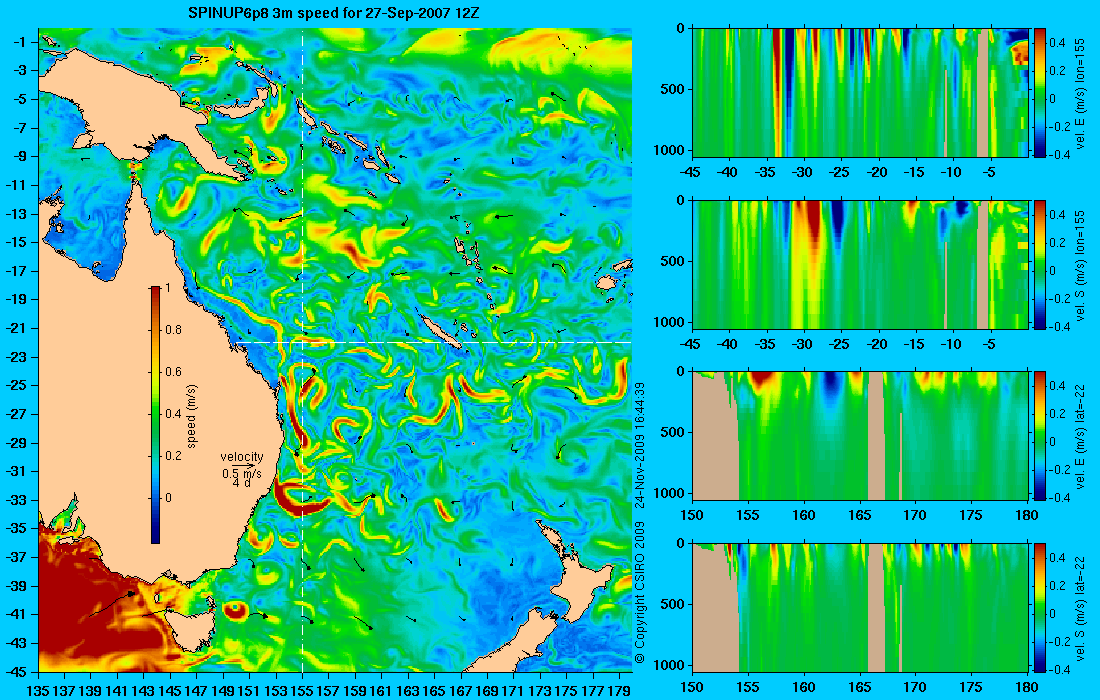Click the "speed (m/s)" colorbar label
Image resolution: width=1100 pixels, height=700 pixels.
pos(192,415)
